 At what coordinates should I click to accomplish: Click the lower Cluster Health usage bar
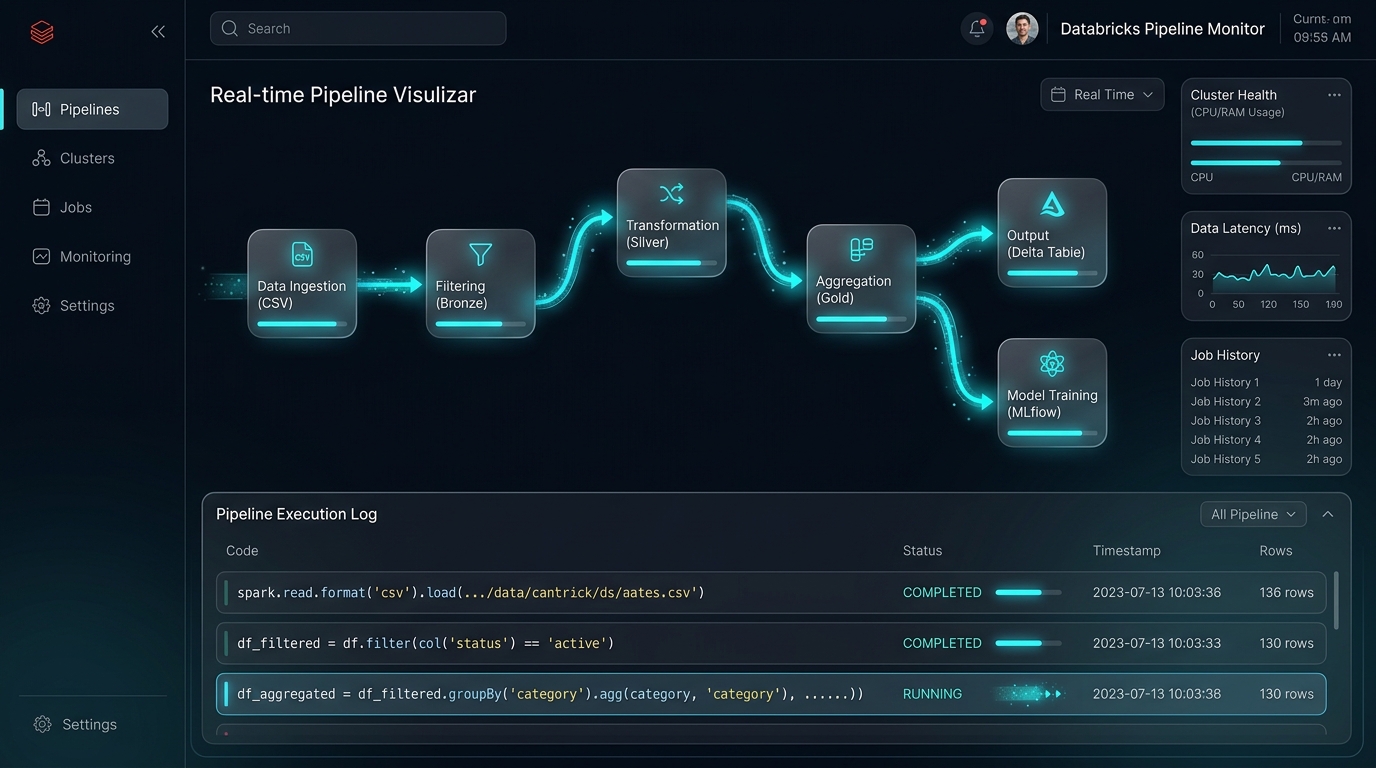point(1266,162)
